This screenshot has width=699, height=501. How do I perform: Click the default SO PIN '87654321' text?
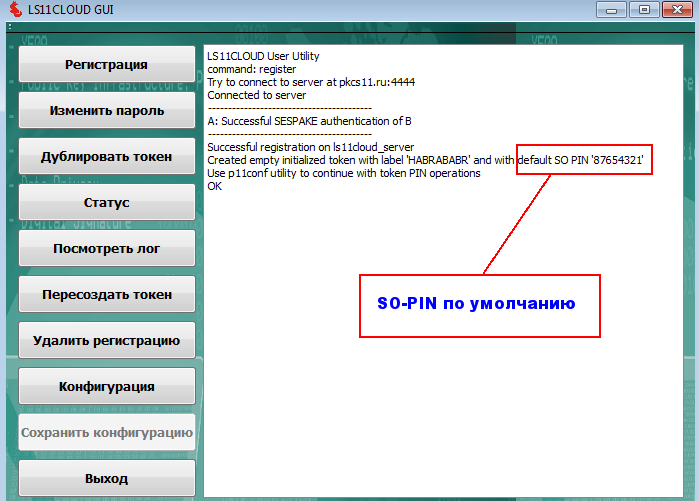580,160
